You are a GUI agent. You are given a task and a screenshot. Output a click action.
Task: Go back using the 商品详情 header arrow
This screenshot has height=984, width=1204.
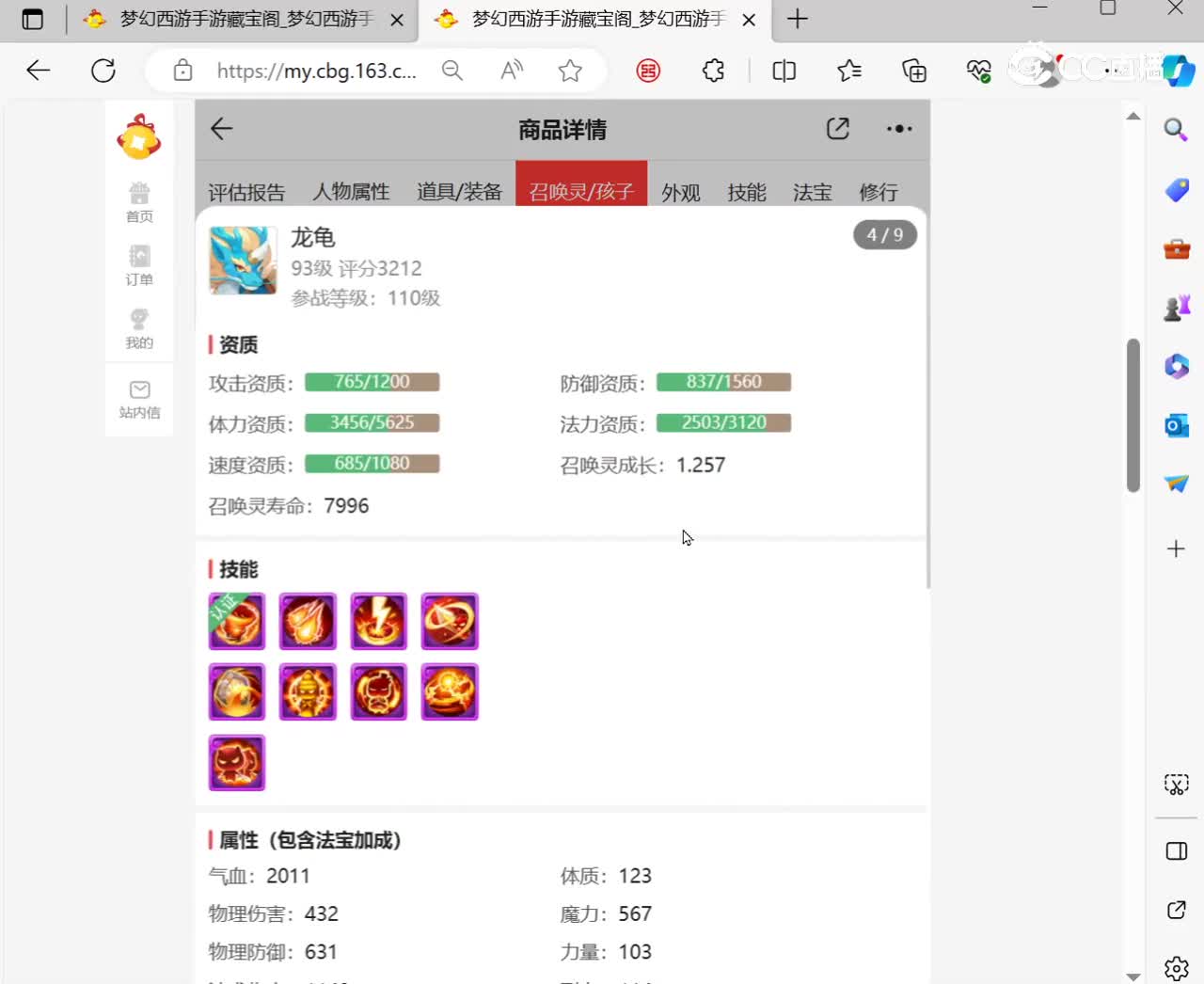coord(222,129)
